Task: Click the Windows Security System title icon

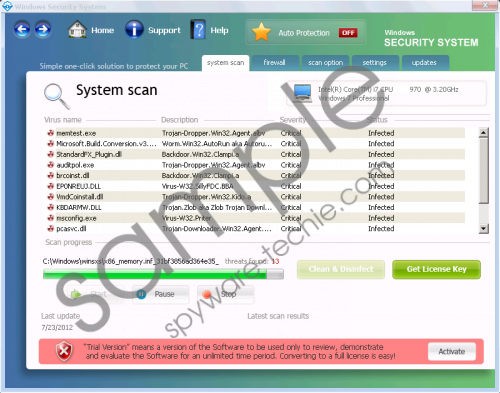Action: [x=7, y=6]
